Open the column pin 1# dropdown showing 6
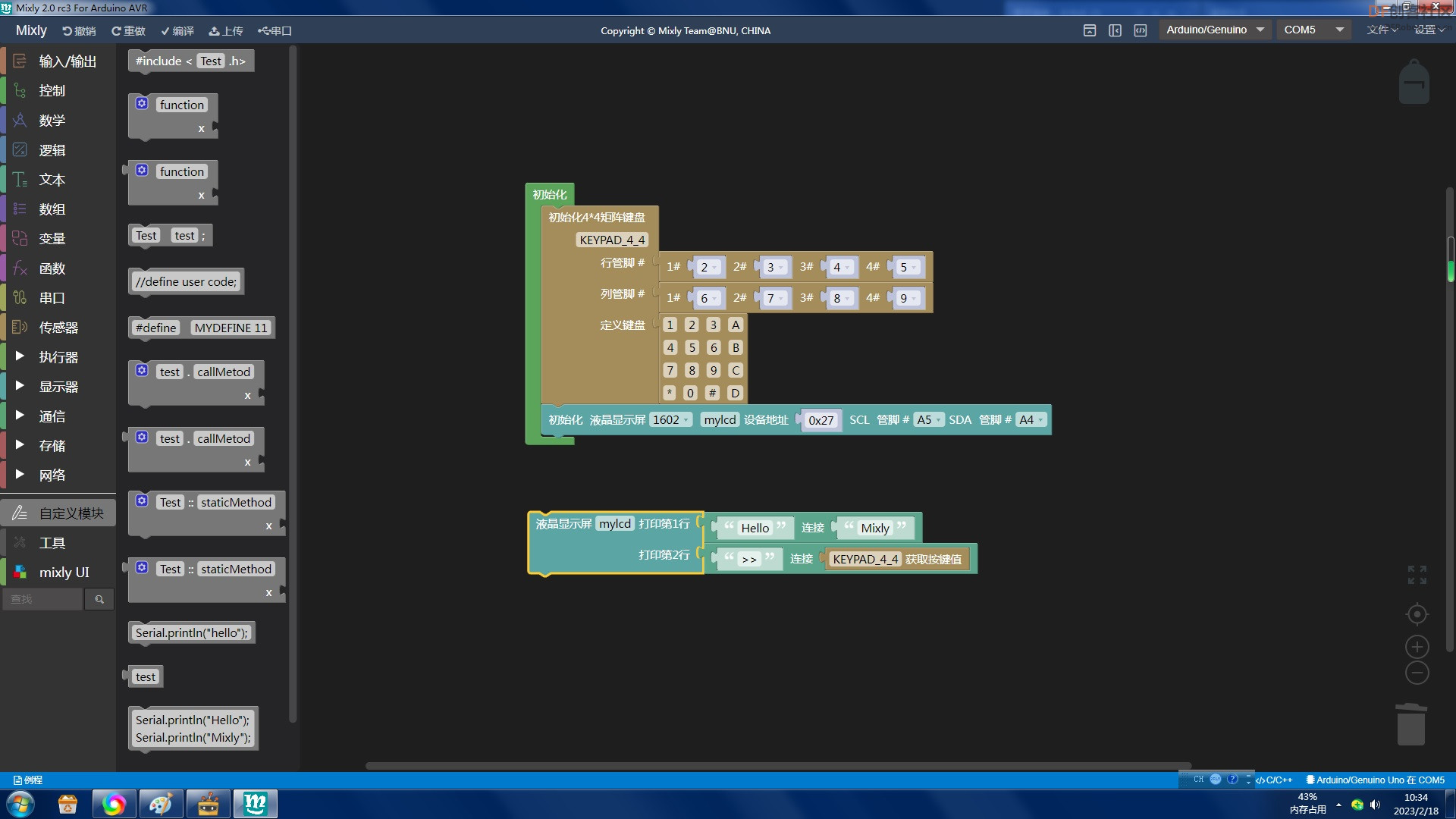1456x819 pixels. (708, 298)
